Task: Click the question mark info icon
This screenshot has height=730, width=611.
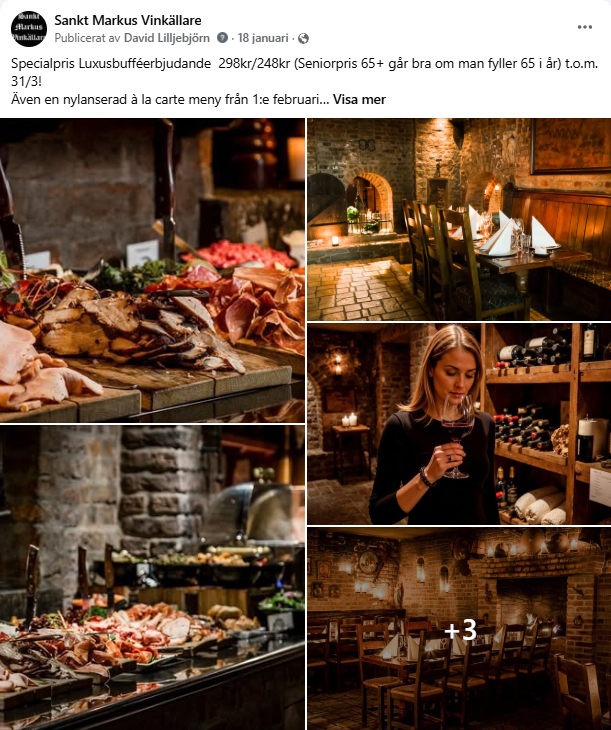Action: tap(223, 38)
